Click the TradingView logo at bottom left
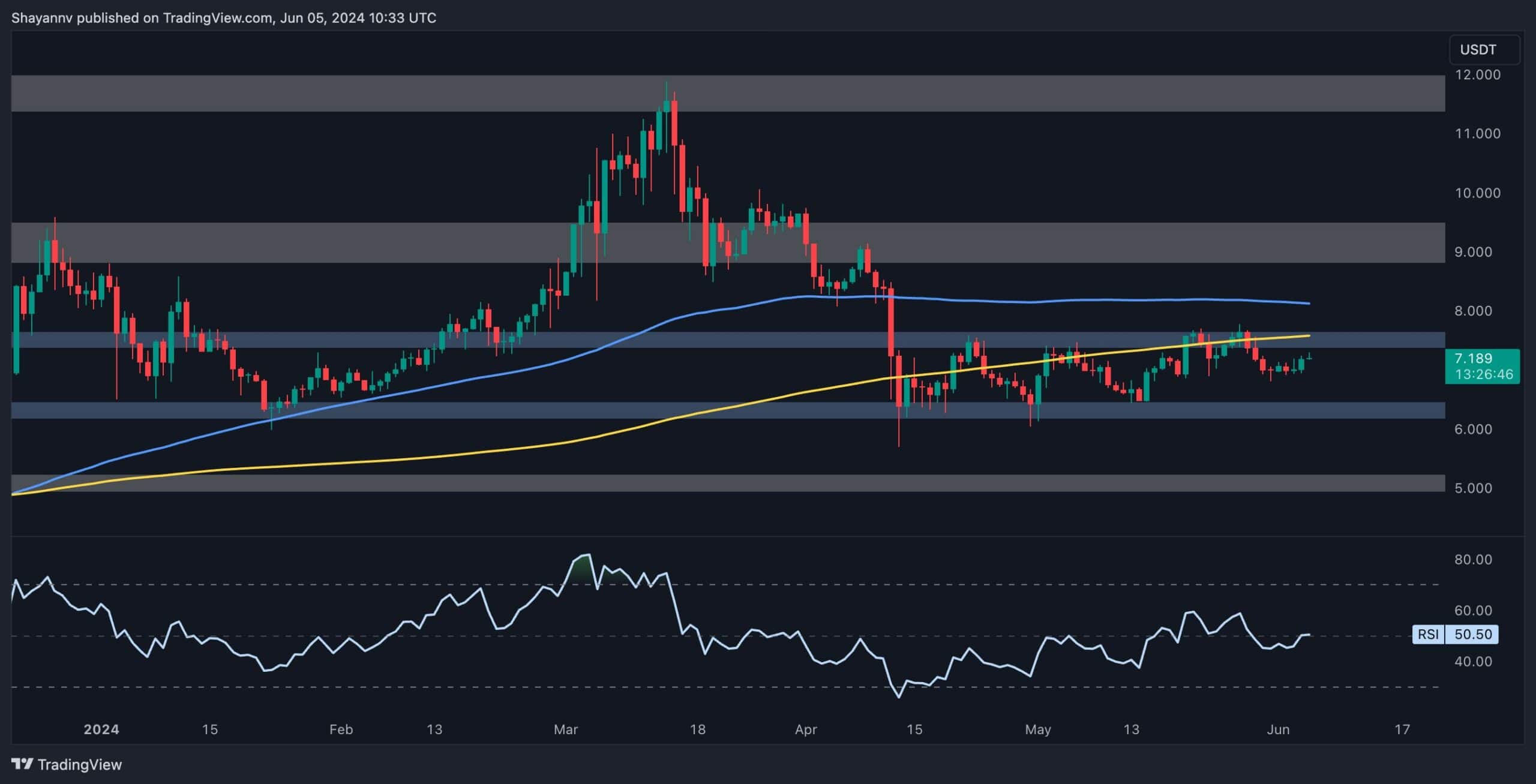 pos(67,764)
